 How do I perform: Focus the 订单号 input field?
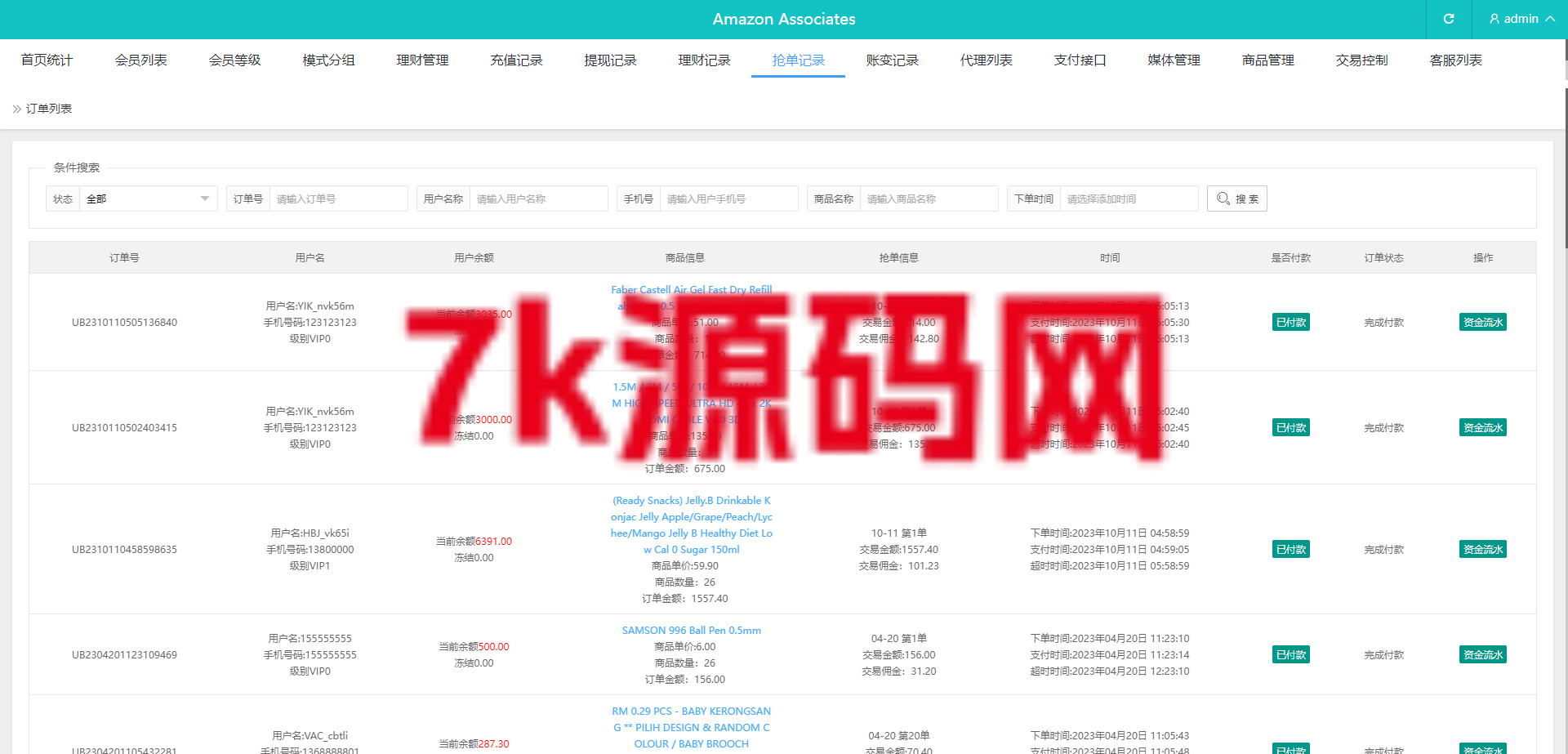point(338,199)
